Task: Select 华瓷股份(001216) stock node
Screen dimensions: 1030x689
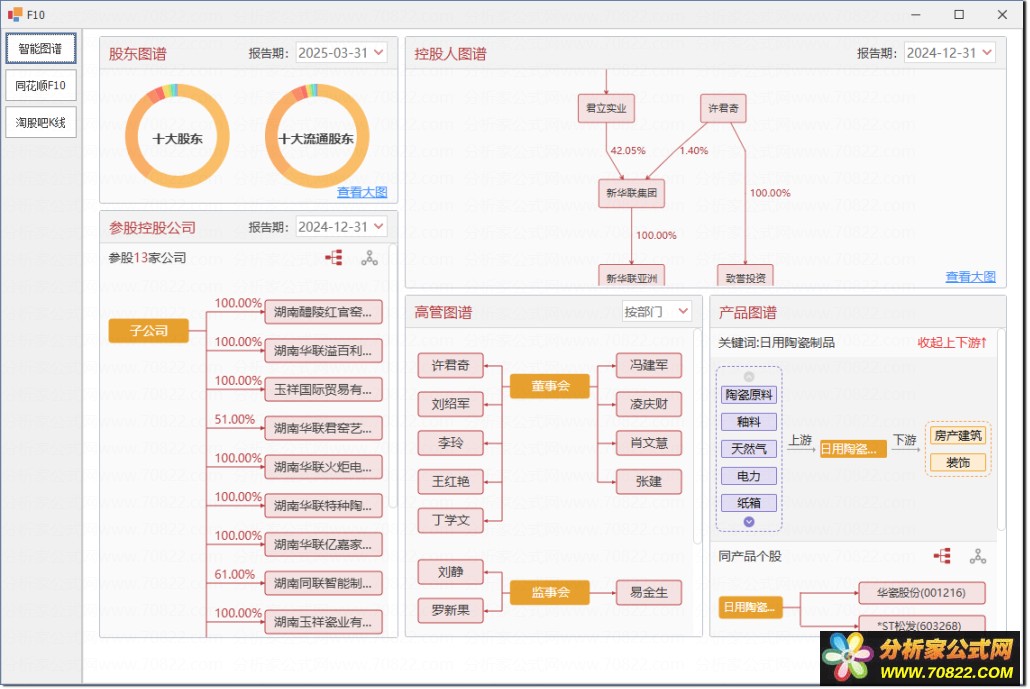Action: pos(922,593)
